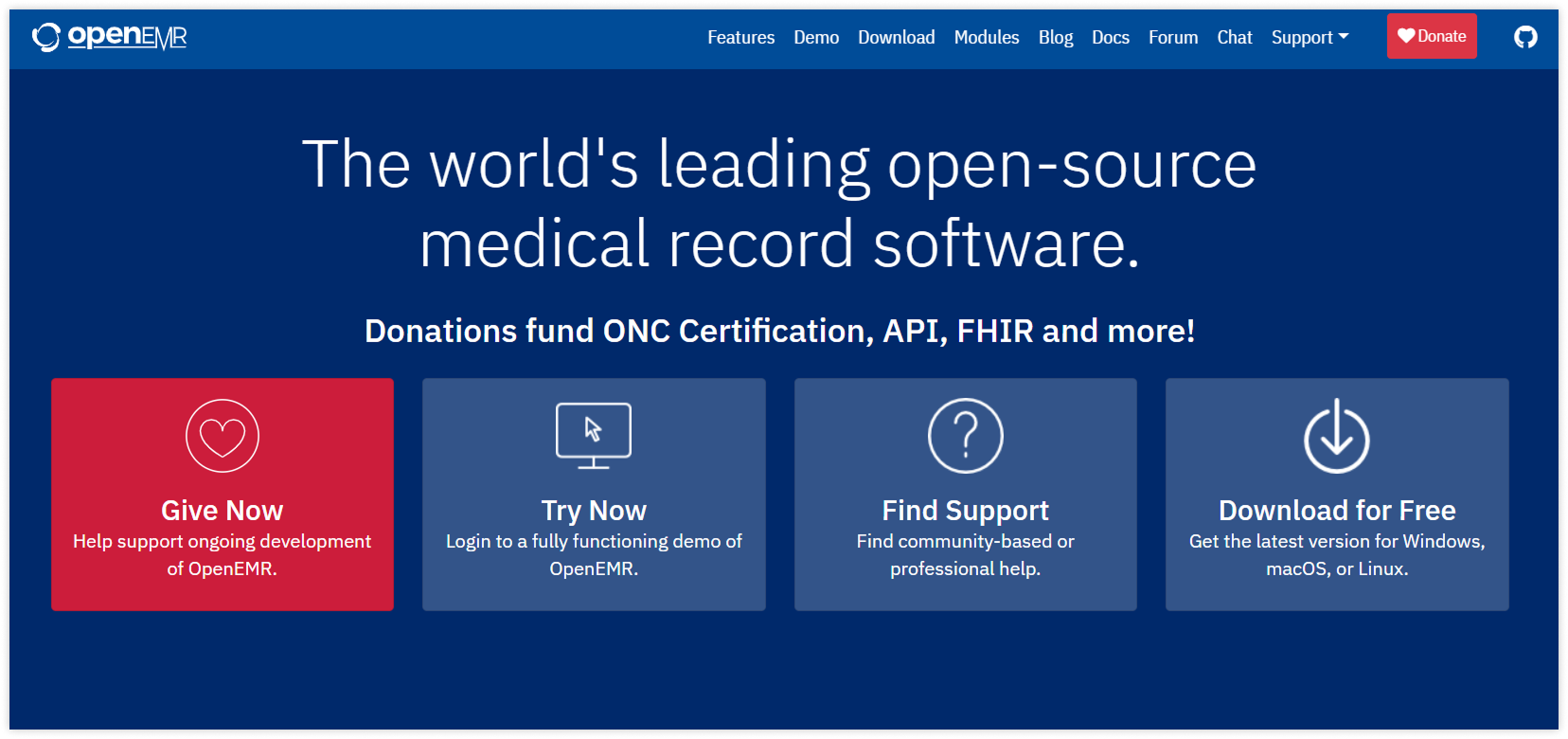Click the heart icon in the Give Now card

tap(223, 436)
